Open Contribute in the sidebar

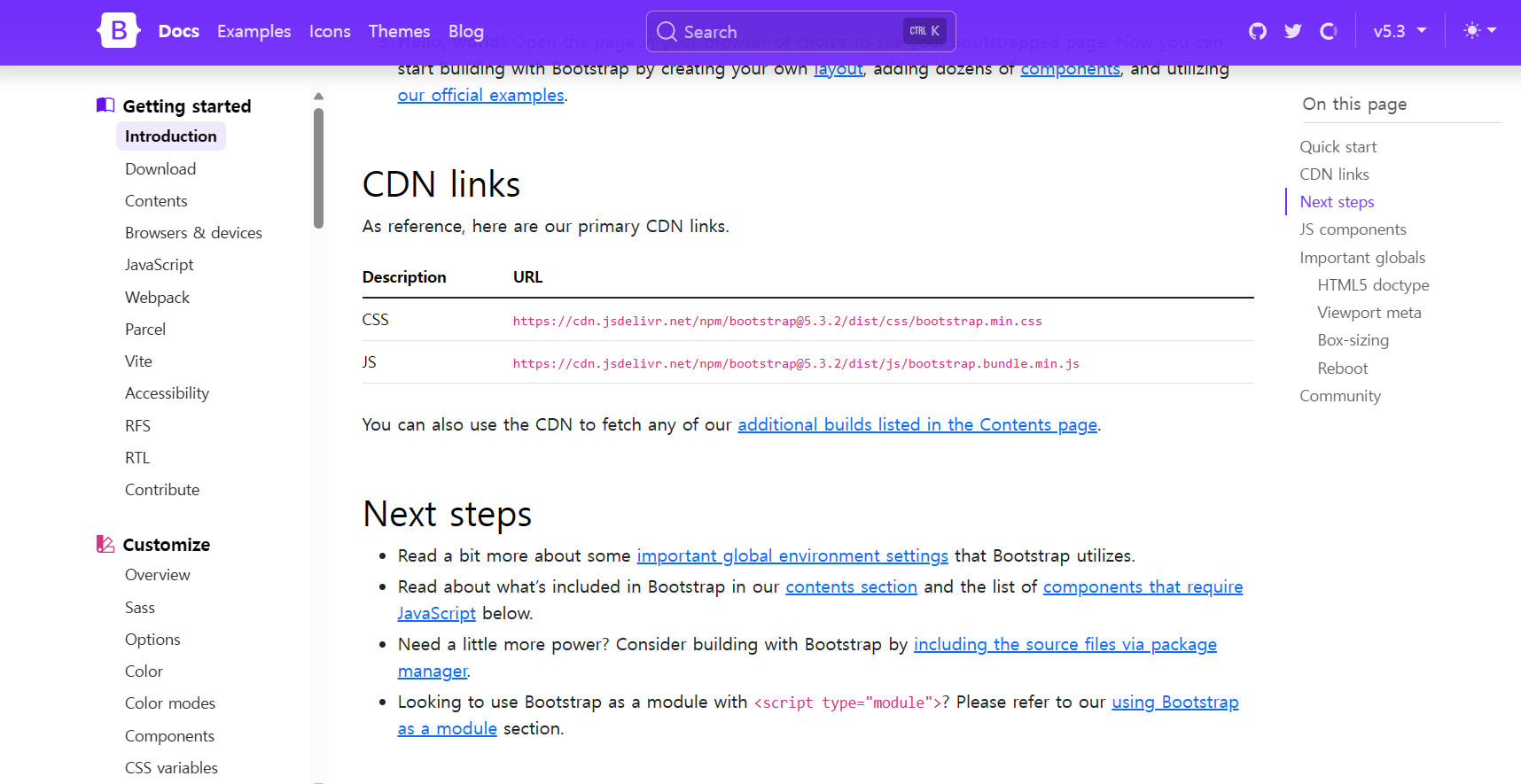point(162,490)
